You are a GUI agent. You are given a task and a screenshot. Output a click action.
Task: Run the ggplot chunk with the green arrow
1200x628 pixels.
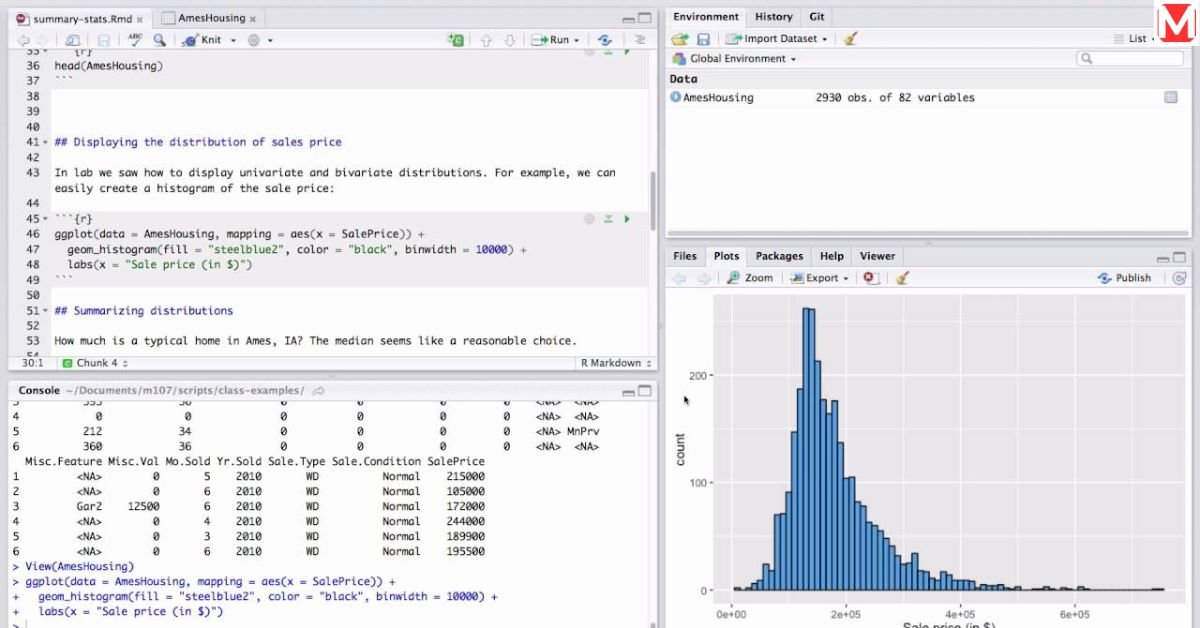coord(627,218)
